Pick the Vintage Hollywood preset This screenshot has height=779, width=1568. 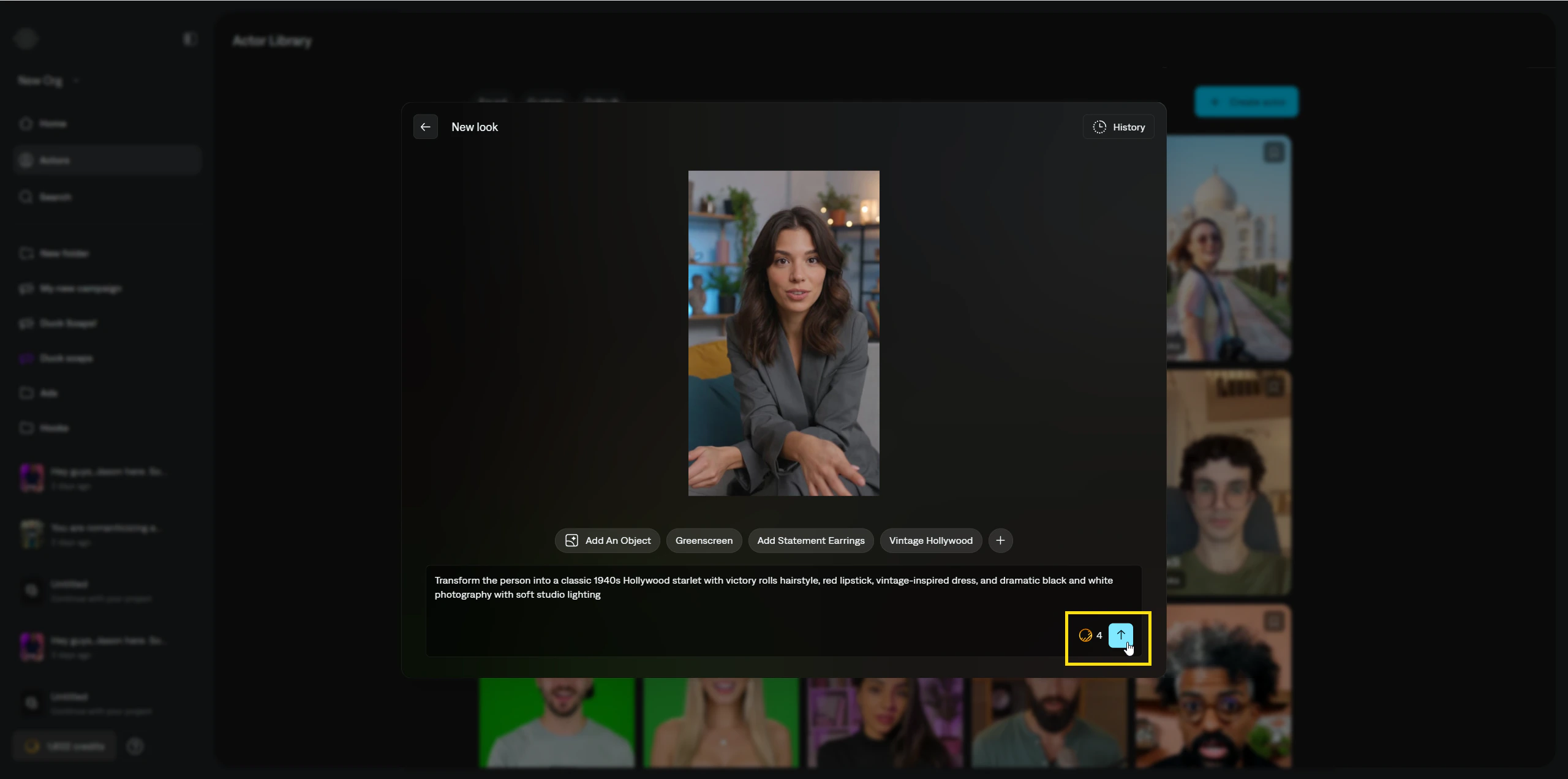[931, 540]
